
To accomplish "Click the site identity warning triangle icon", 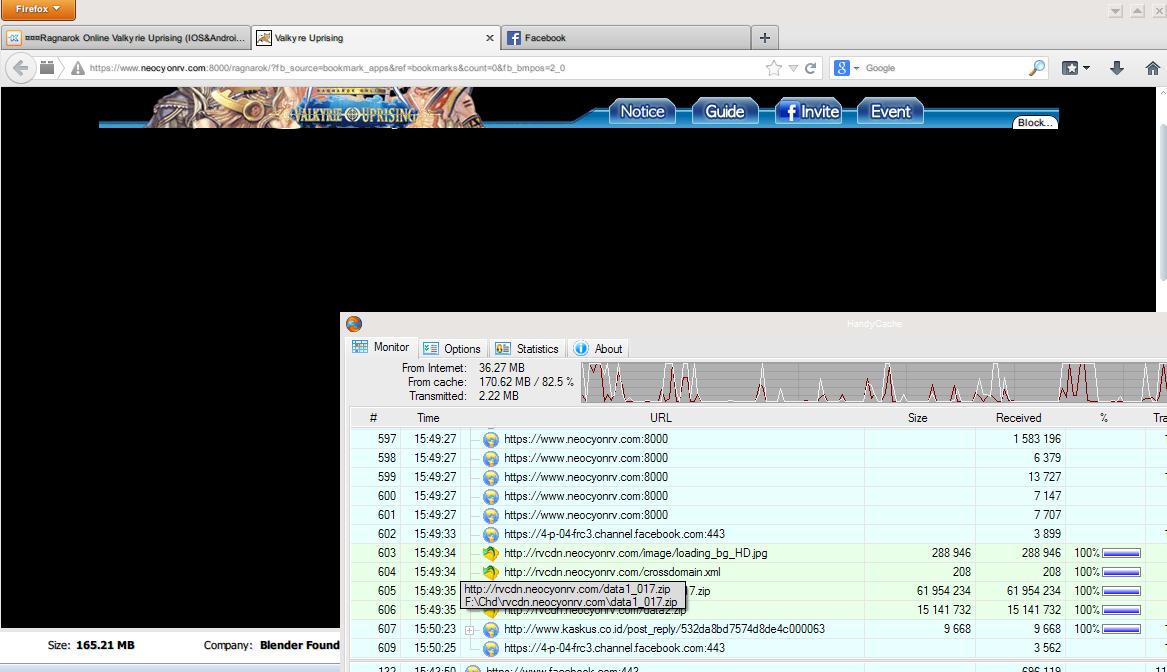I will click(x=77, y=68).
